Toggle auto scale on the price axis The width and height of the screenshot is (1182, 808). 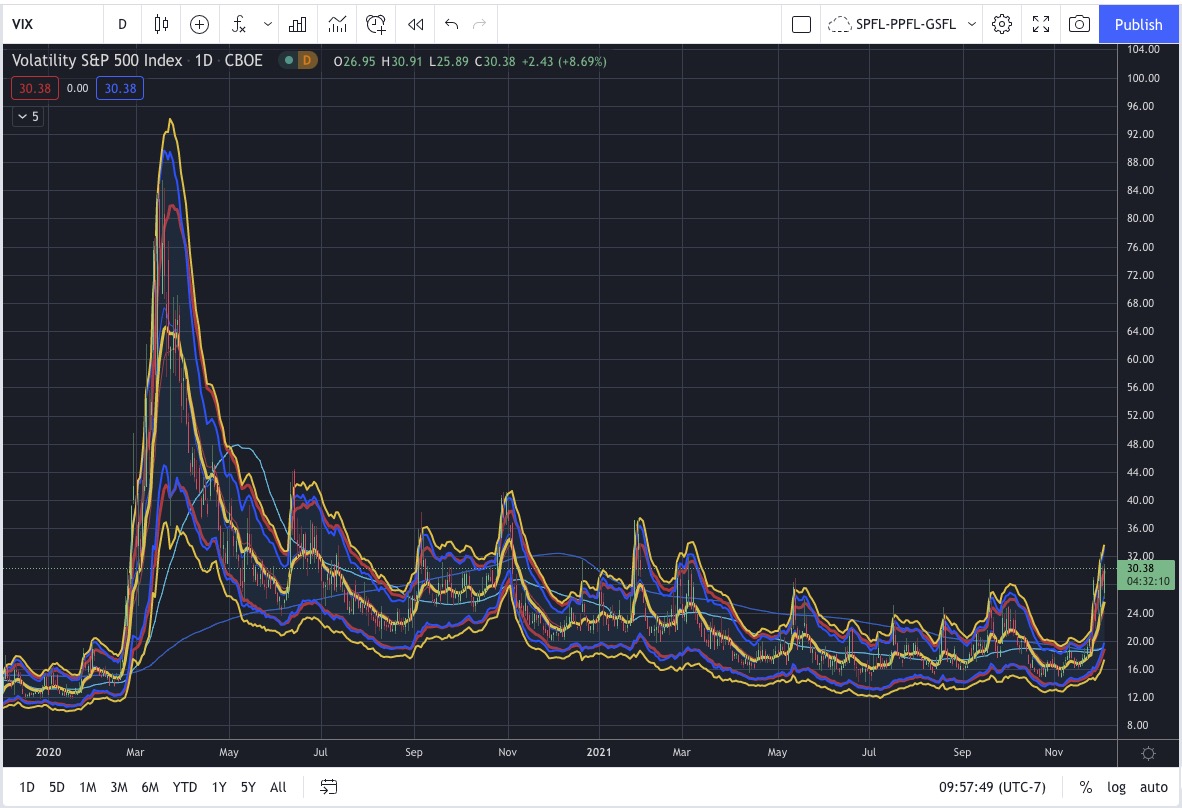(x=1153, y=787)
